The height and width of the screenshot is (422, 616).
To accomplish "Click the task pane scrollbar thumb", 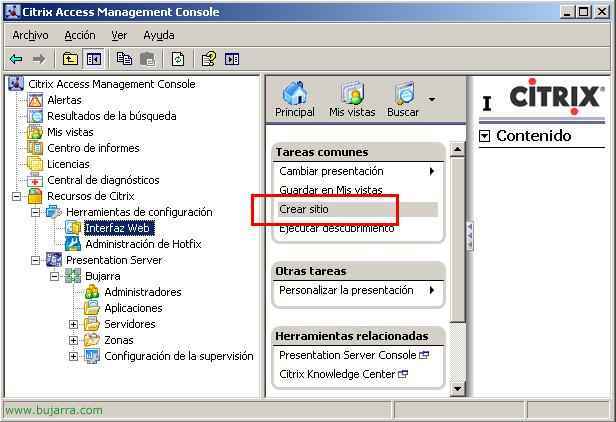I will (x=457, y=239).
